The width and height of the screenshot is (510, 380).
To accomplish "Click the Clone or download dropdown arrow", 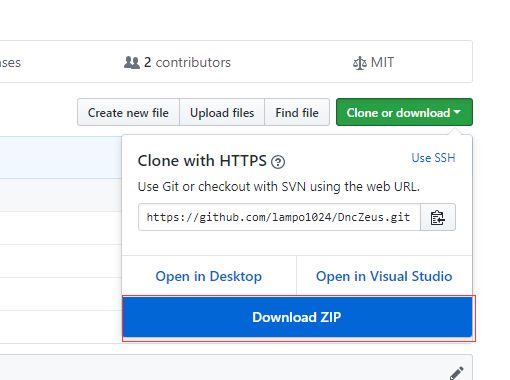I will coord(457,112).
